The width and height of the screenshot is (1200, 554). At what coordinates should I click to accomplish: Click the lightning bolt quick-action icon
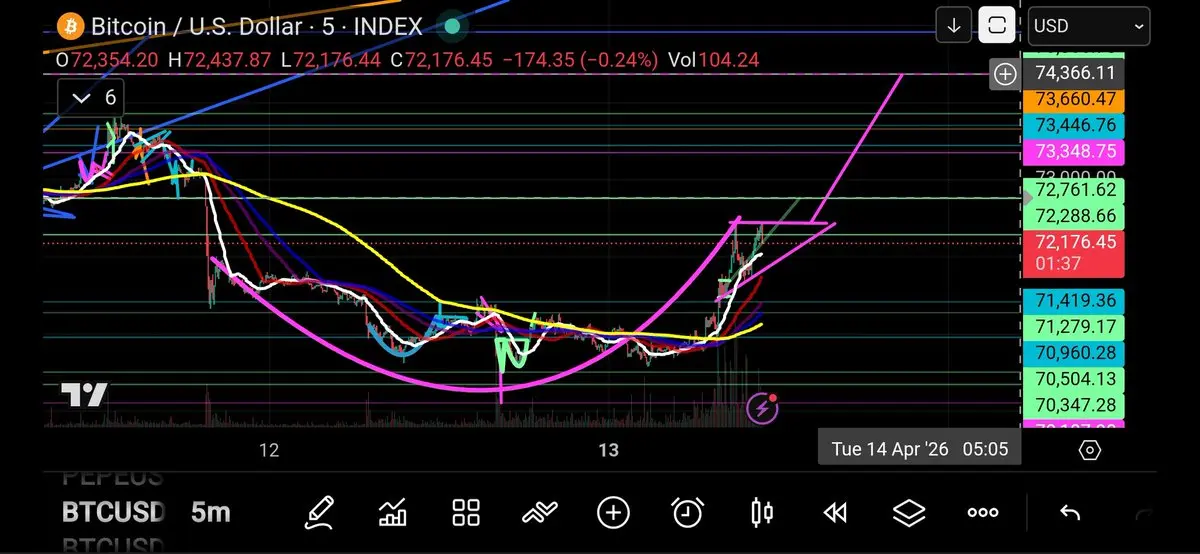pos(763,407)
